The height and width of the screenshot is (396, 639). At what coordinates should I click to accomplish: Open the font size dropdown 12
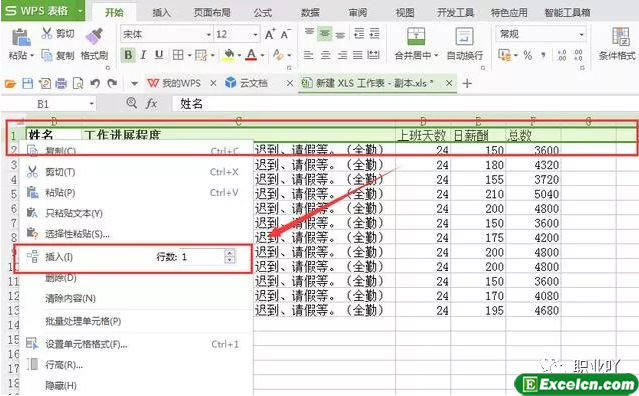click(x=256, y=35)
